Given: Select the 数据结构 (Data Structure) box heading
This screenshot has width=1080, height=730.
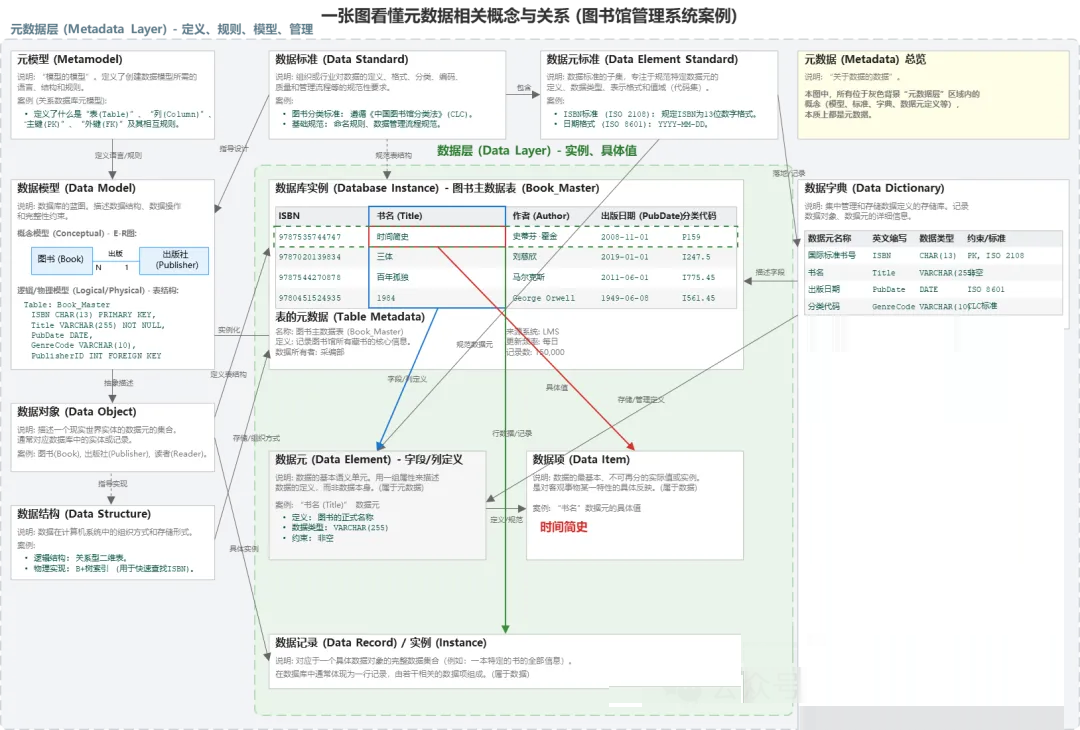Looking at the screenshot, I should [x=83, y=514].
